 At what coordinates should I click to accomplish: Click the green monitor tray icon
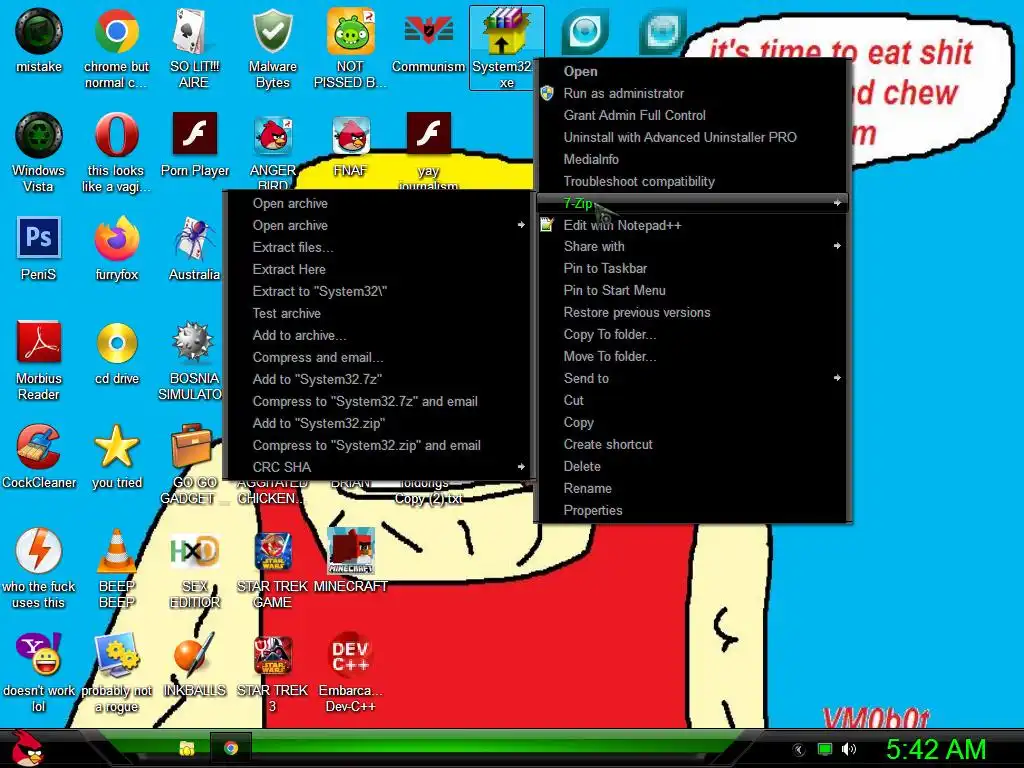[x=825, y=749]
